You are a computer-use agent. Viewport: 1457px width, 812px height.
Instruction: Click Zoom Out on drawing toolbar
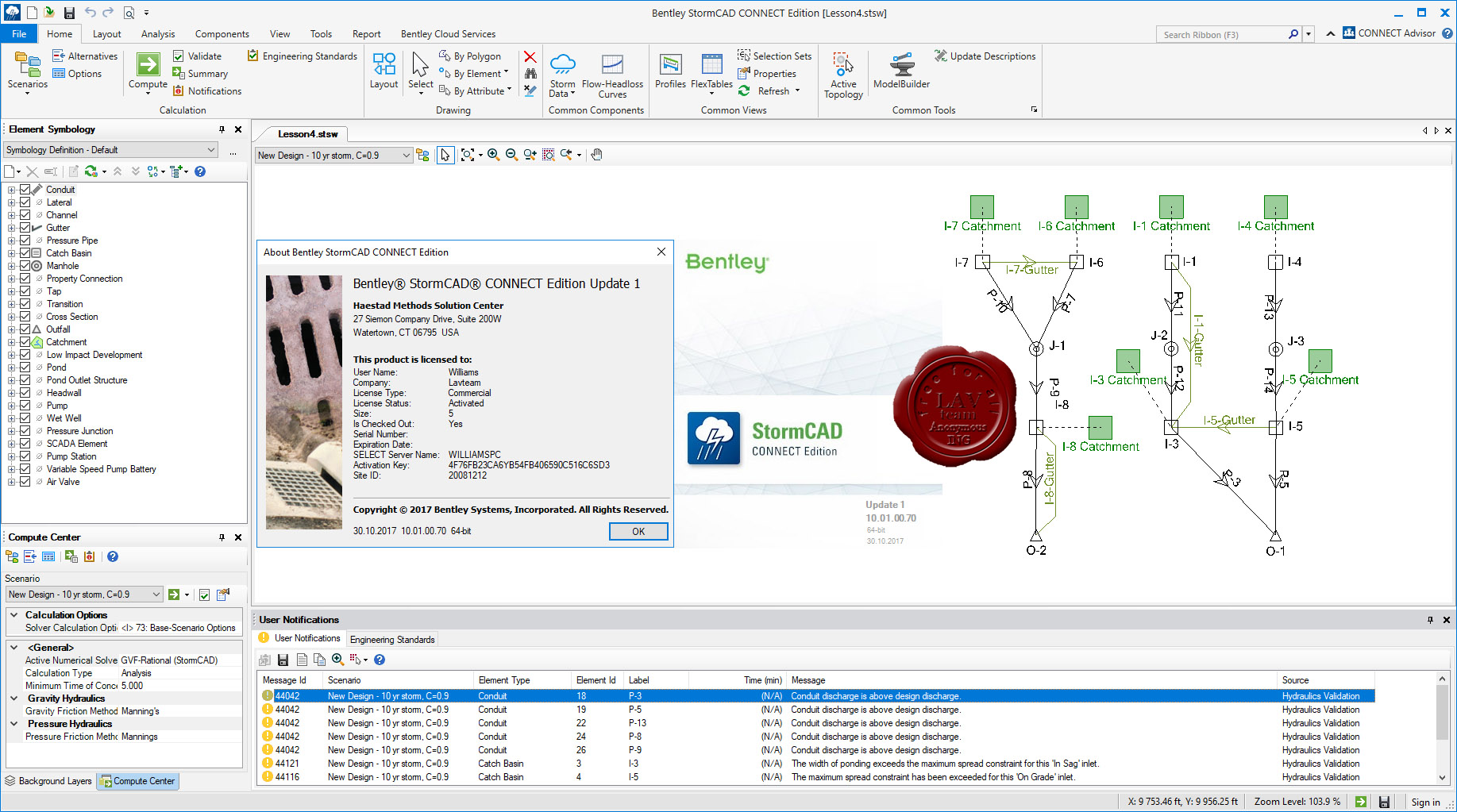point(511,155)
